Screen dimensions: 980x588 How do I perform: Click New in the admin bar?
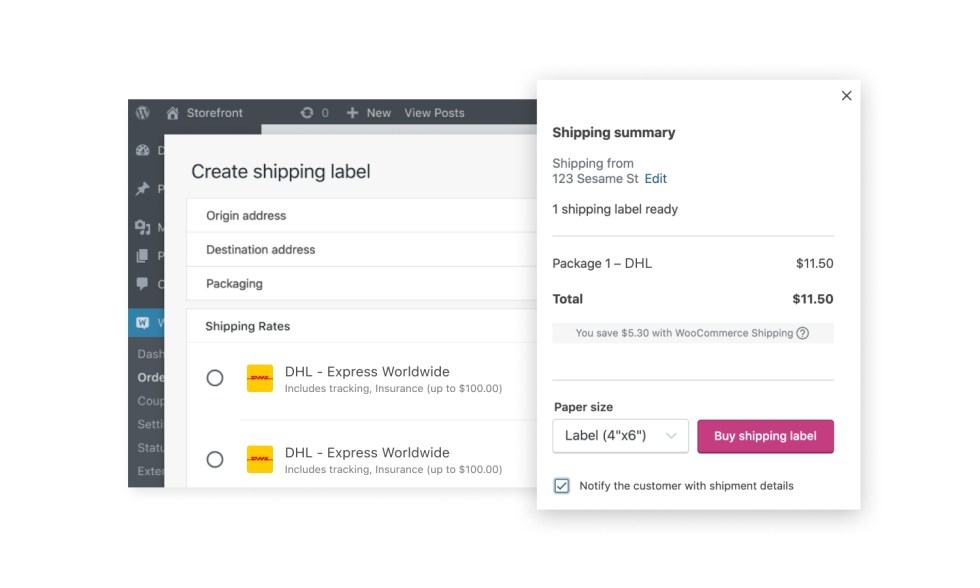click(x=369, y=113)
